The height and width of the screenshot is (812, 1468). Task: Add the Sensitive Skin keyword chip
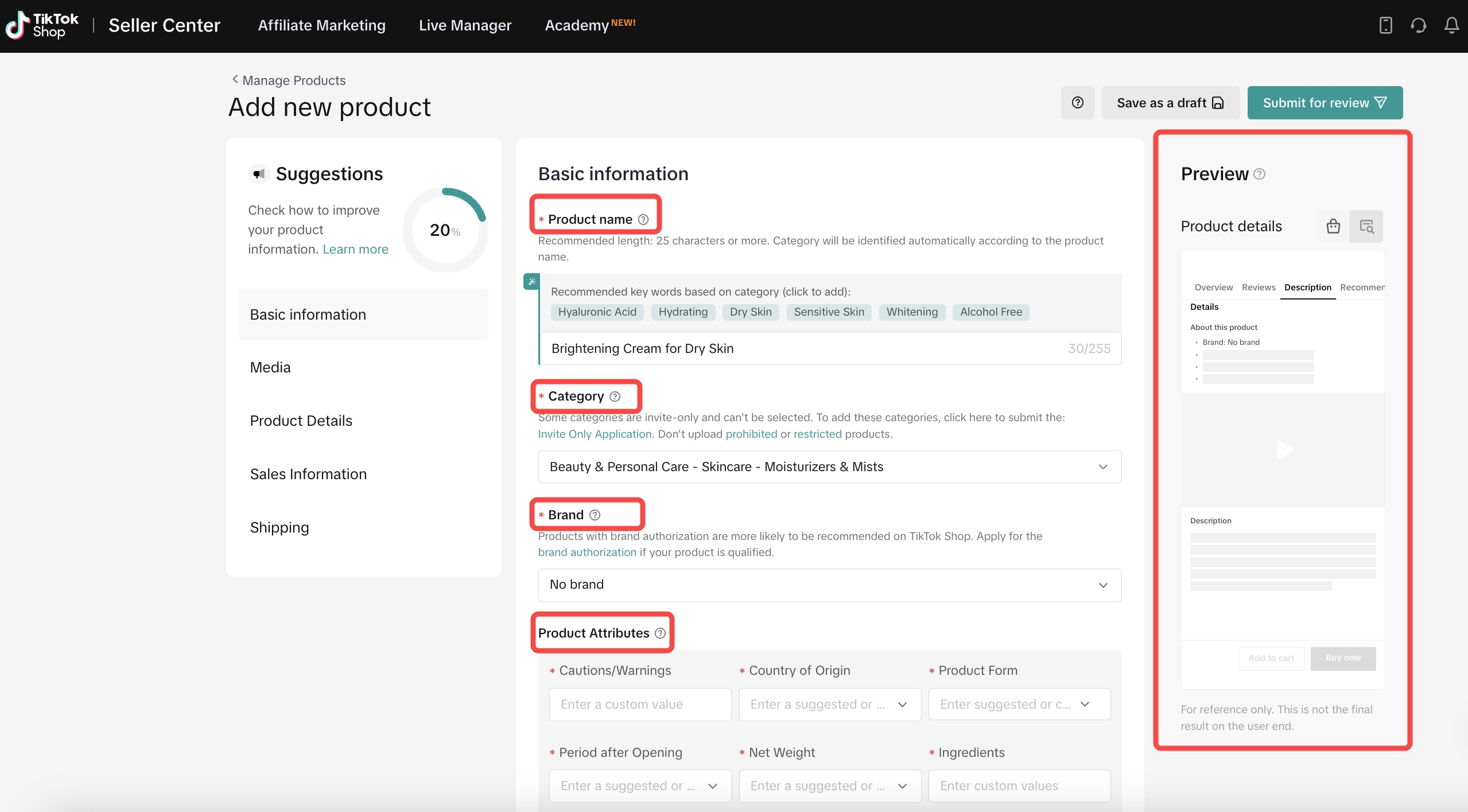pos(828,312)
